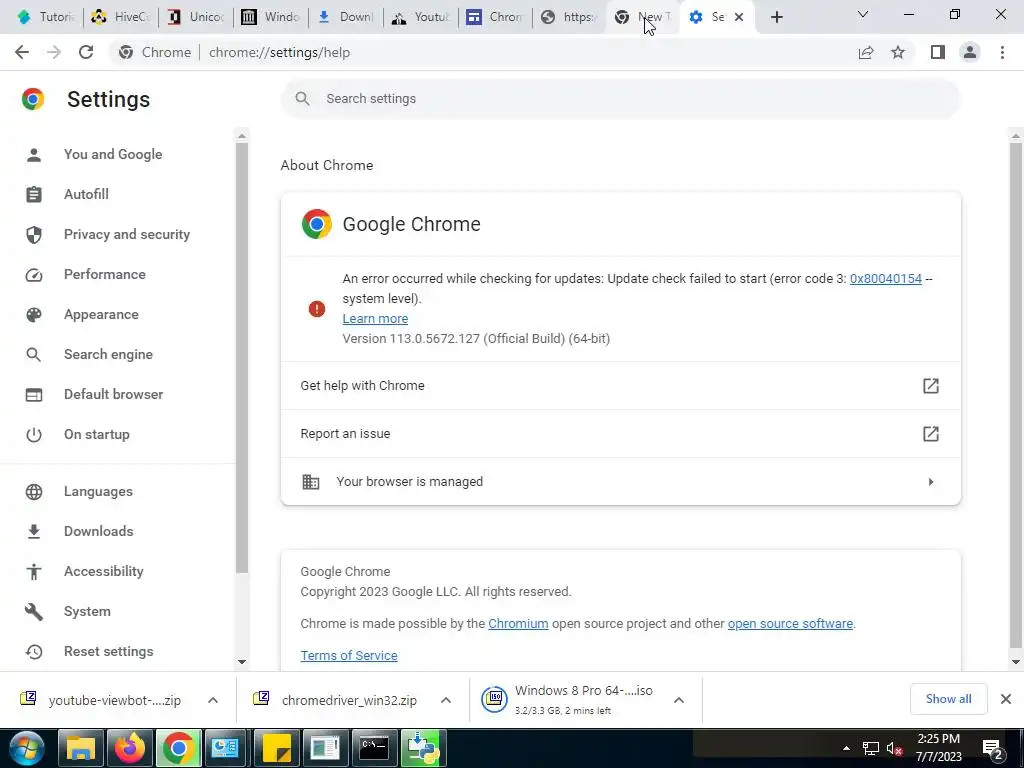Click the browser back arrow
The width and height of the screenshot is (1024, 768).
(x=22, y=52)
